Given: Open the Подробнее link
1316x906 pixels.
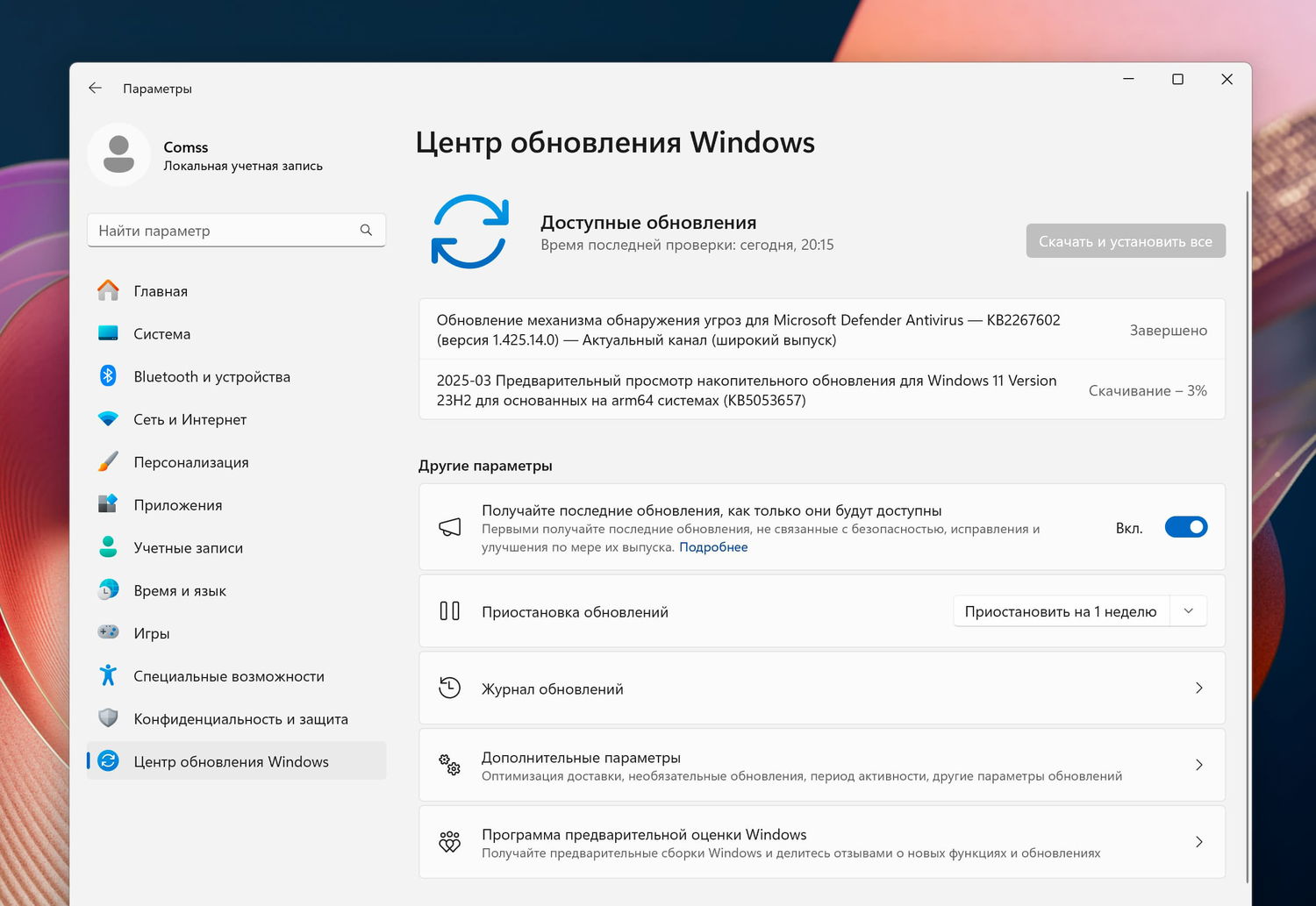Looking at the screenshot, I should (x=713, y=547).
